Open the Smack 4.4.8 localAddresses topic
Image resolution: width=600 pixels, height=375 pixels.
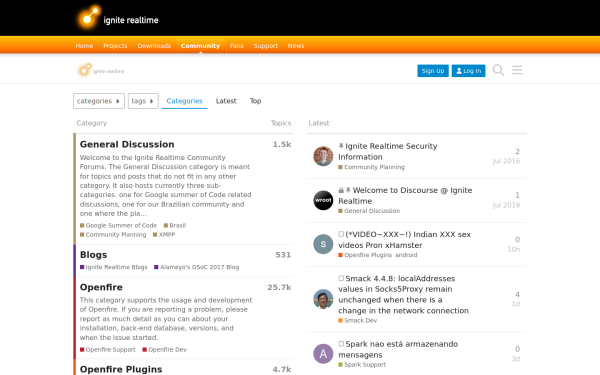coord(403,294)
